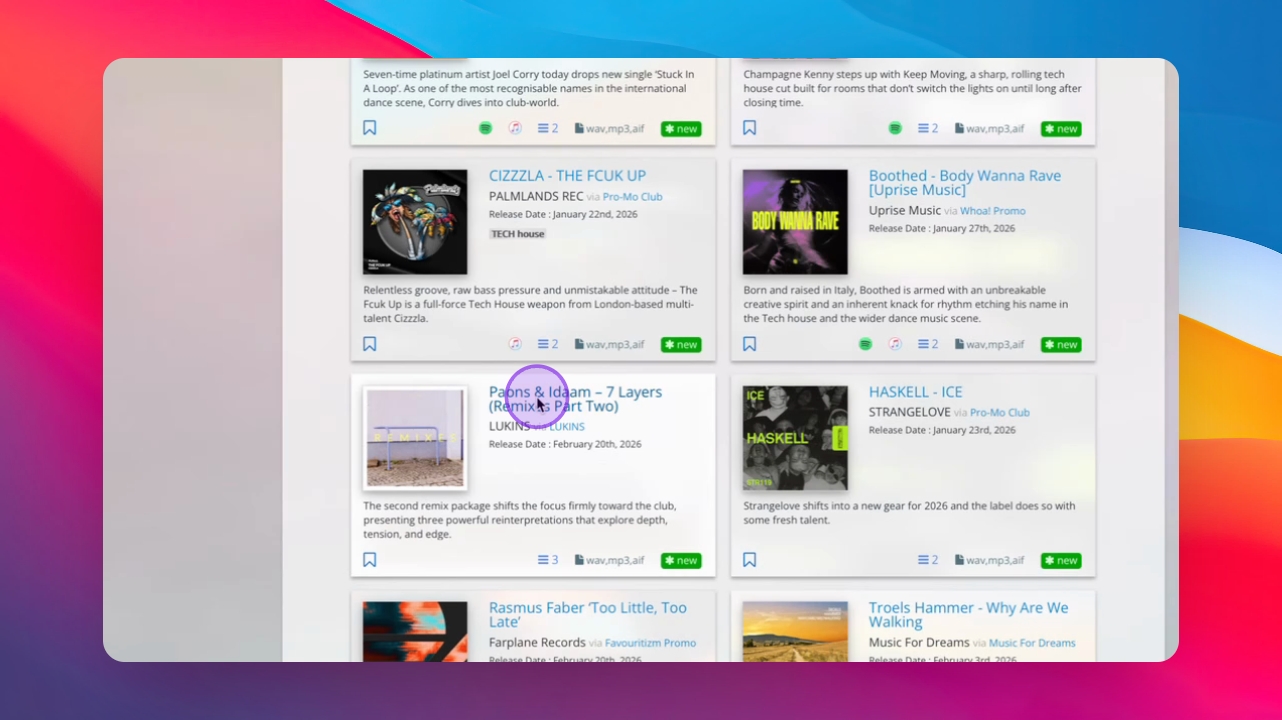This screenshot has height=720, width=1282.
Task: Bookmark the Boothed release
Action: point(750,344)
